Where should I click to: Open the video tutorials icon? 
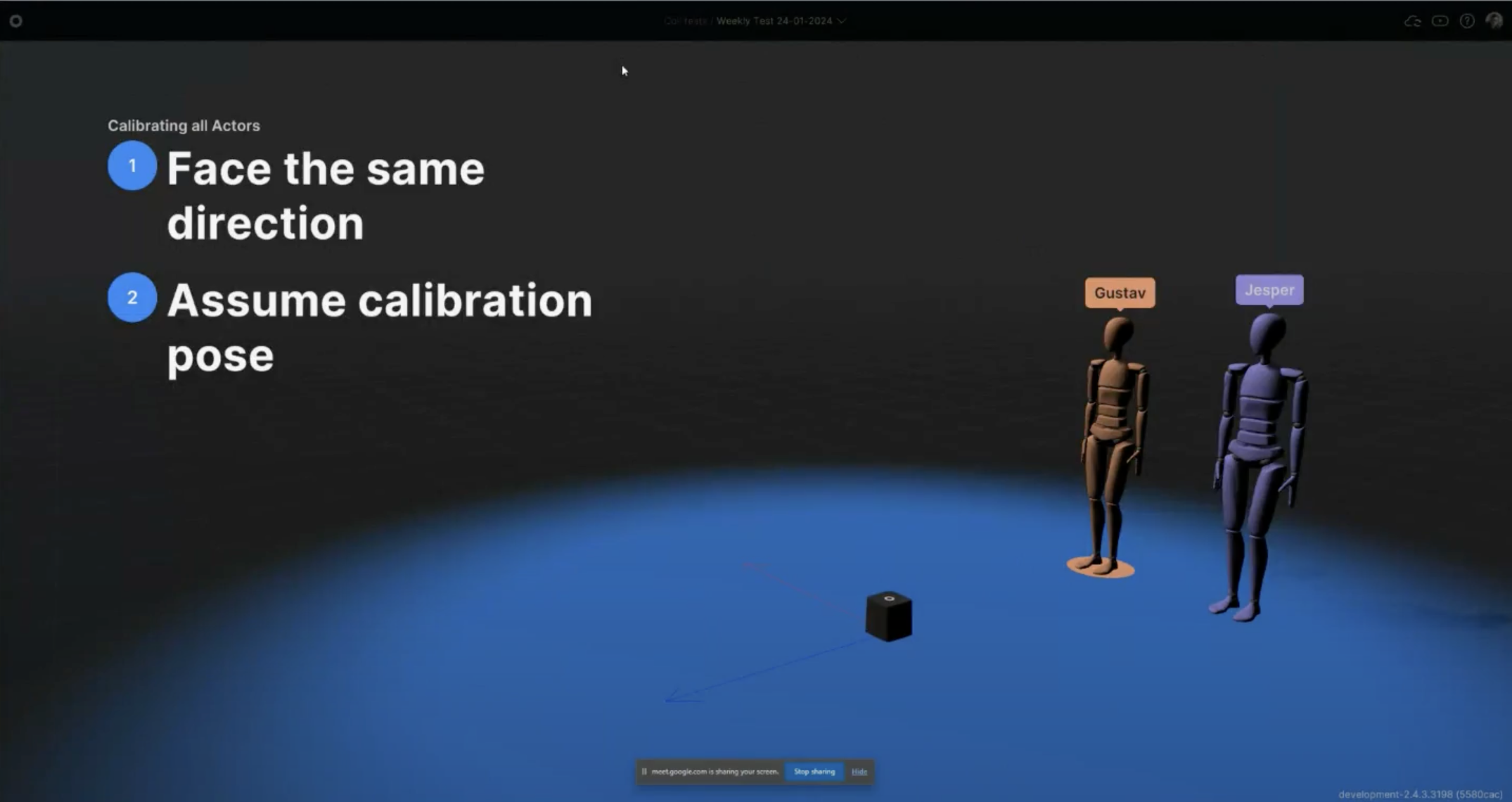[1440, 21]
